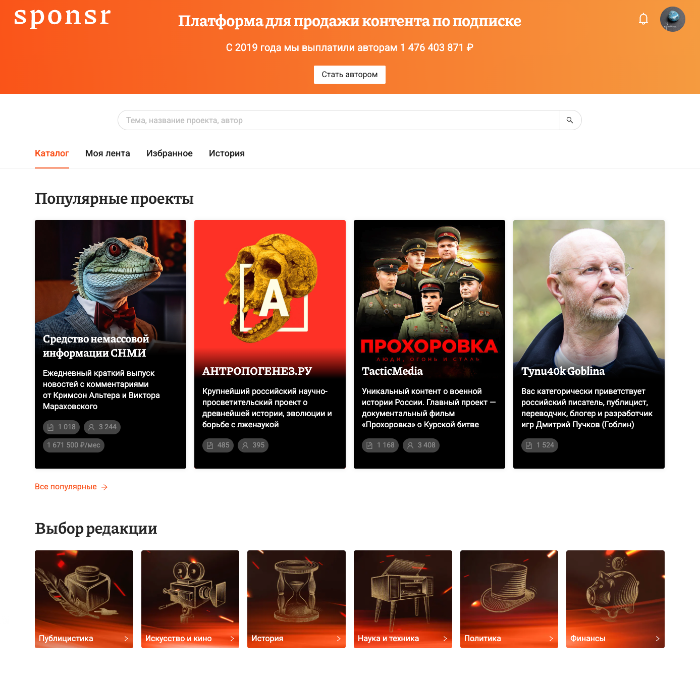Switch to the Моя лента tab
Screen dimensions: 700x682
(108, 153)
